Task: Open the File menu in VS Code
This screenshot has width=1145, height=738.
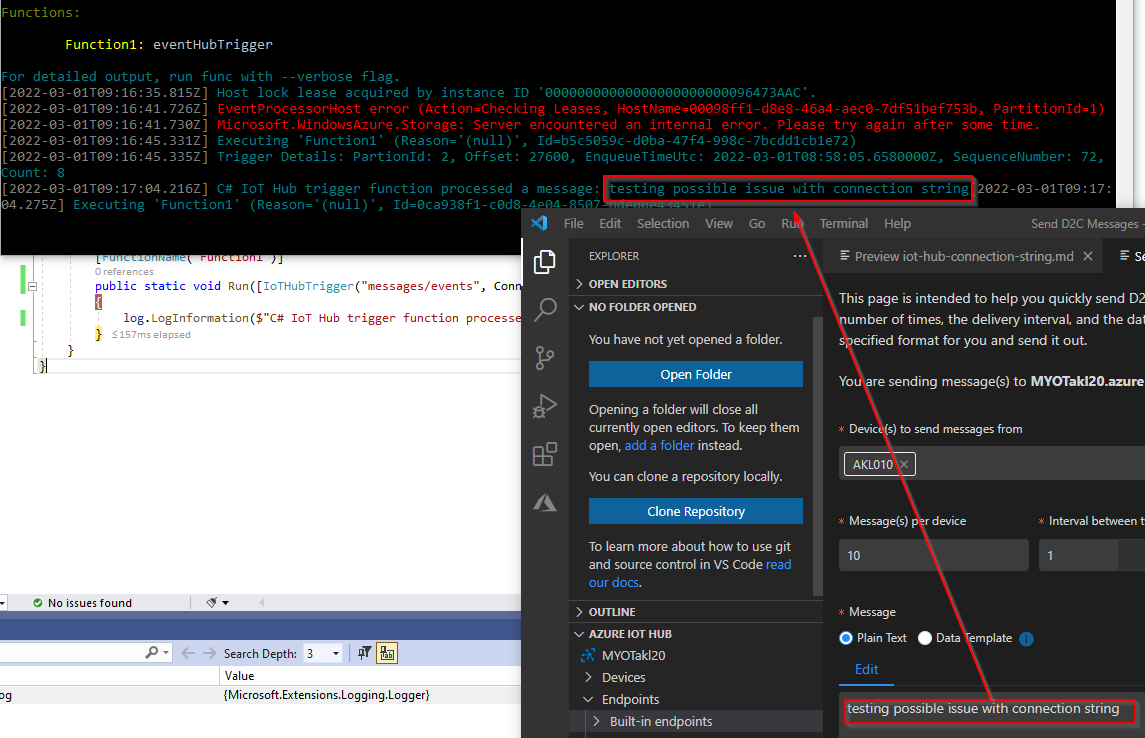Action: point(573,223)
